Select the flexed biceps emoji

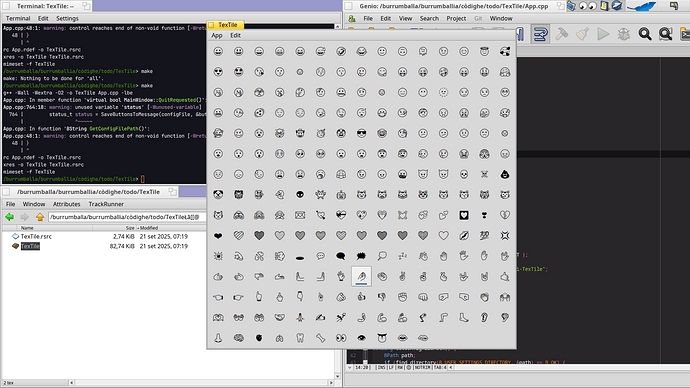pyautogui.click(x=382, y=317)
